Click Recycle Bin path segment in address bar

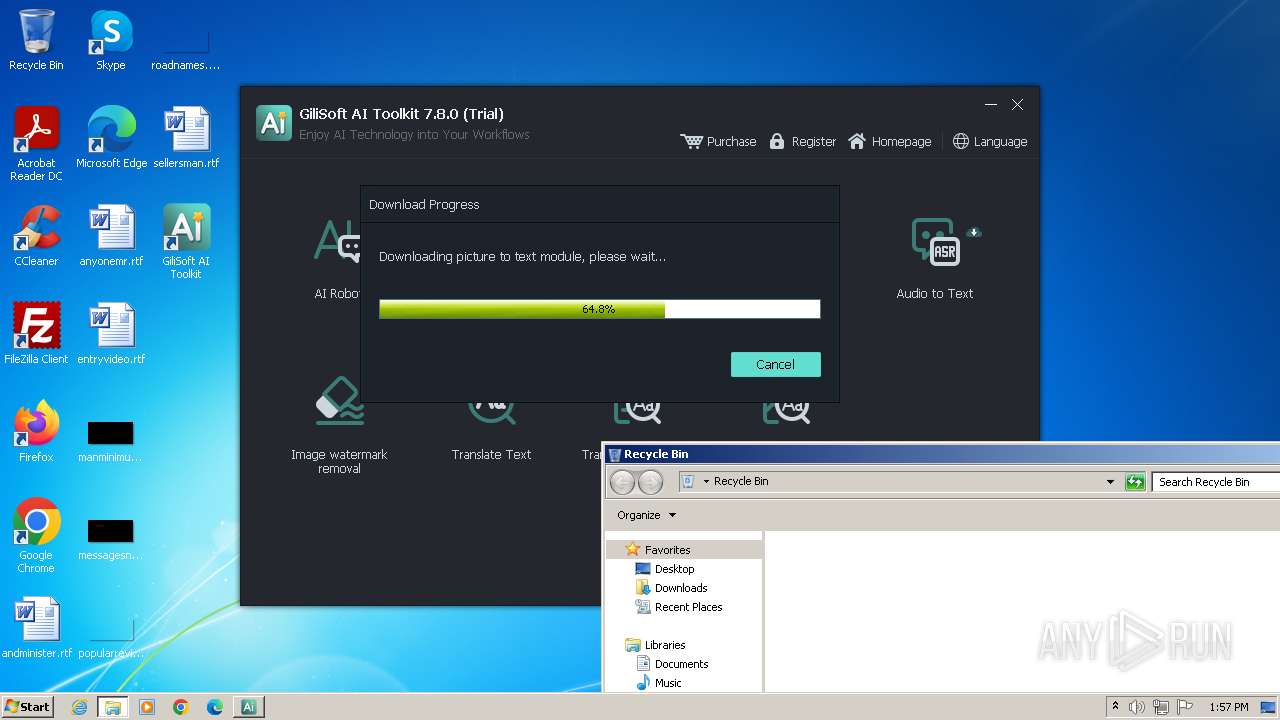pos(741,481)
